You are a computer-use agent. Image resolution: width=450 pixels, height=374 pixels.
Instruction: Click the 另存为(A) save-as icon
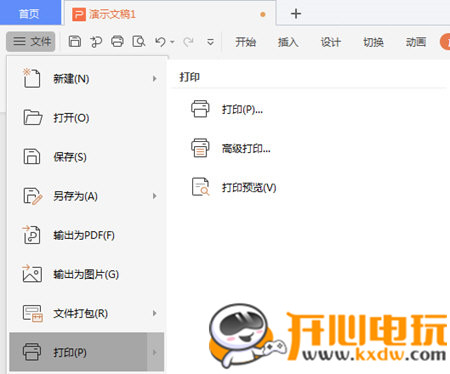pos(32,196)
